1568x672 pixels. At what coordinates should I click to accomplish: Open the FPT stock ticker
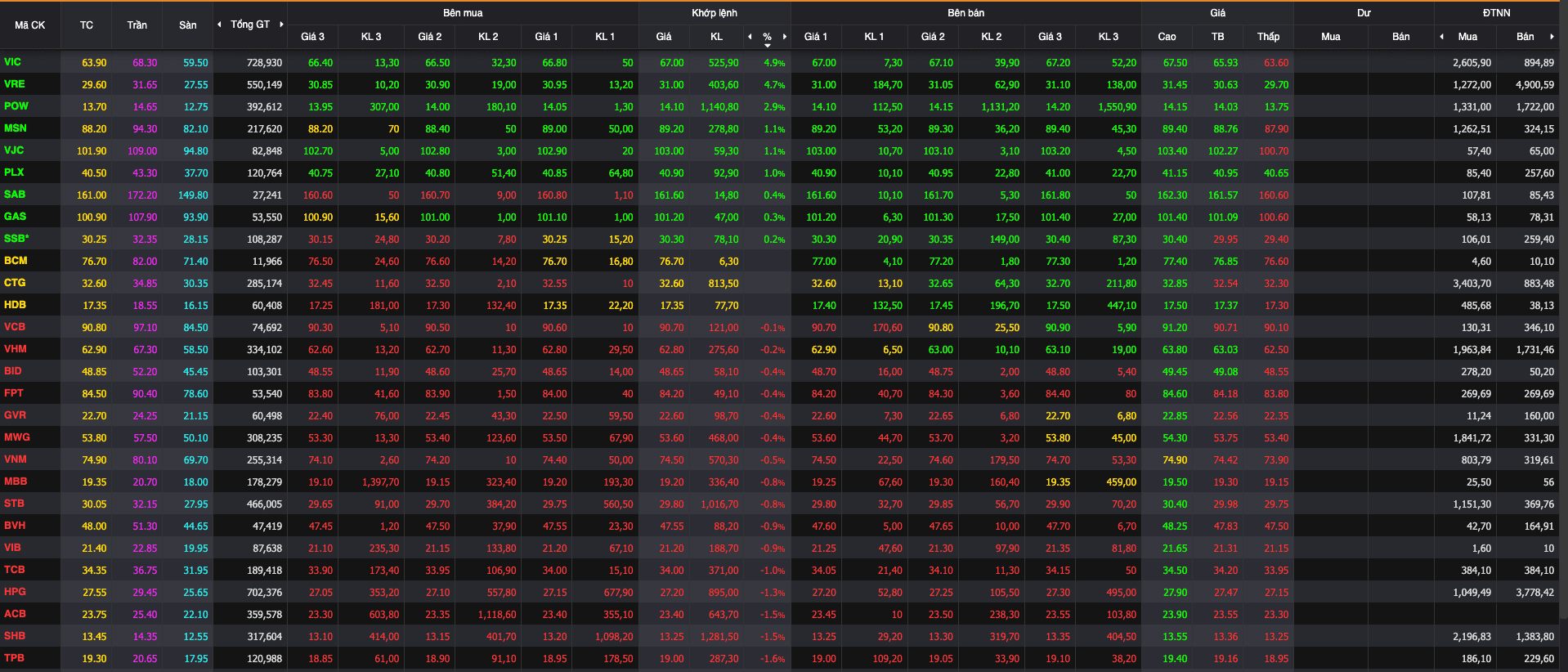[14, 393]
